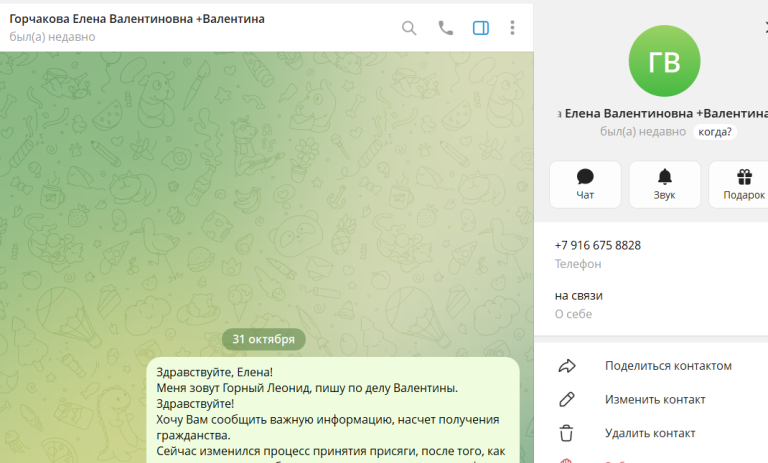Open Чат from the profile panel
This screenshot has height=463, width=768.
tap(585, 185)
